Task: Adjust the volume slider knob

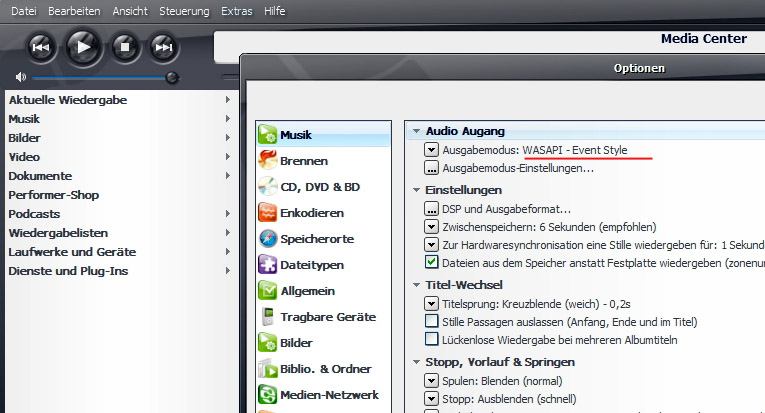Action: (x=172, y=77)
